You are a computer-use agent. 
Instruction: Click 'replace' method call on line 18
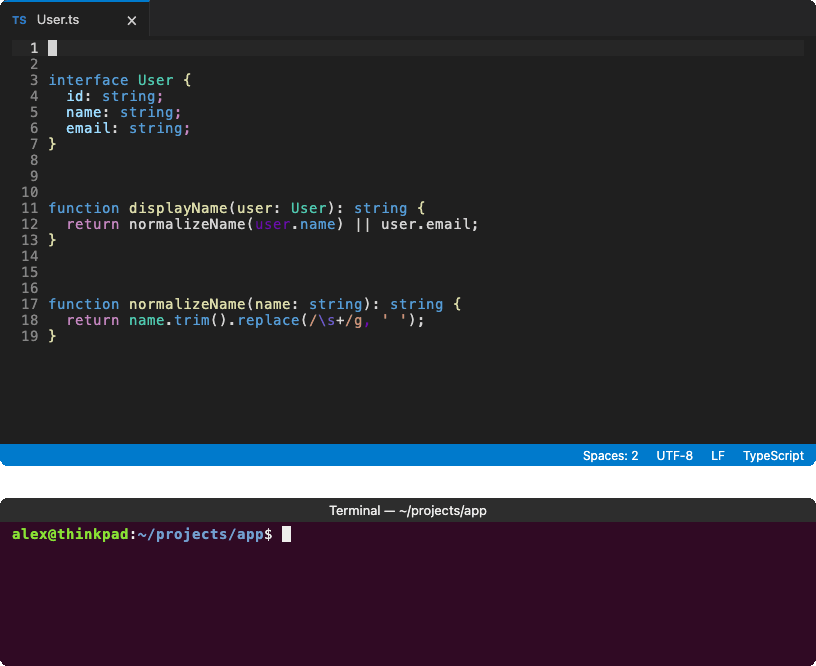pyautogui.click(x=269, y=321)
